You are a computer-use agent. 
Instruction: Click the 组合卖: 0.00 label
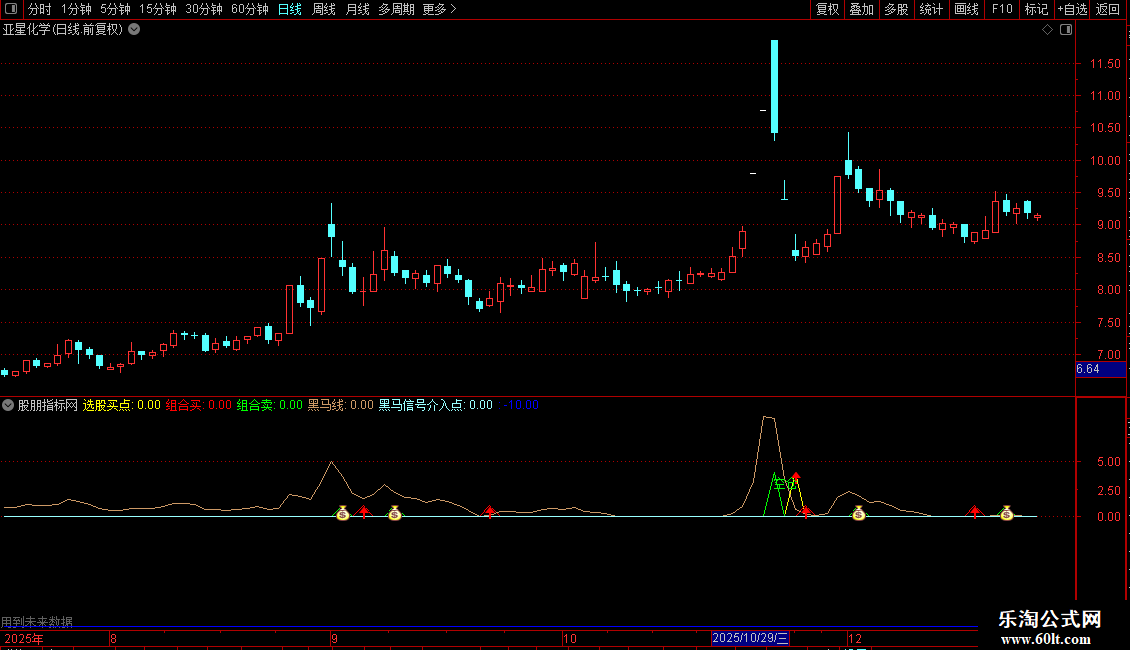270,405
